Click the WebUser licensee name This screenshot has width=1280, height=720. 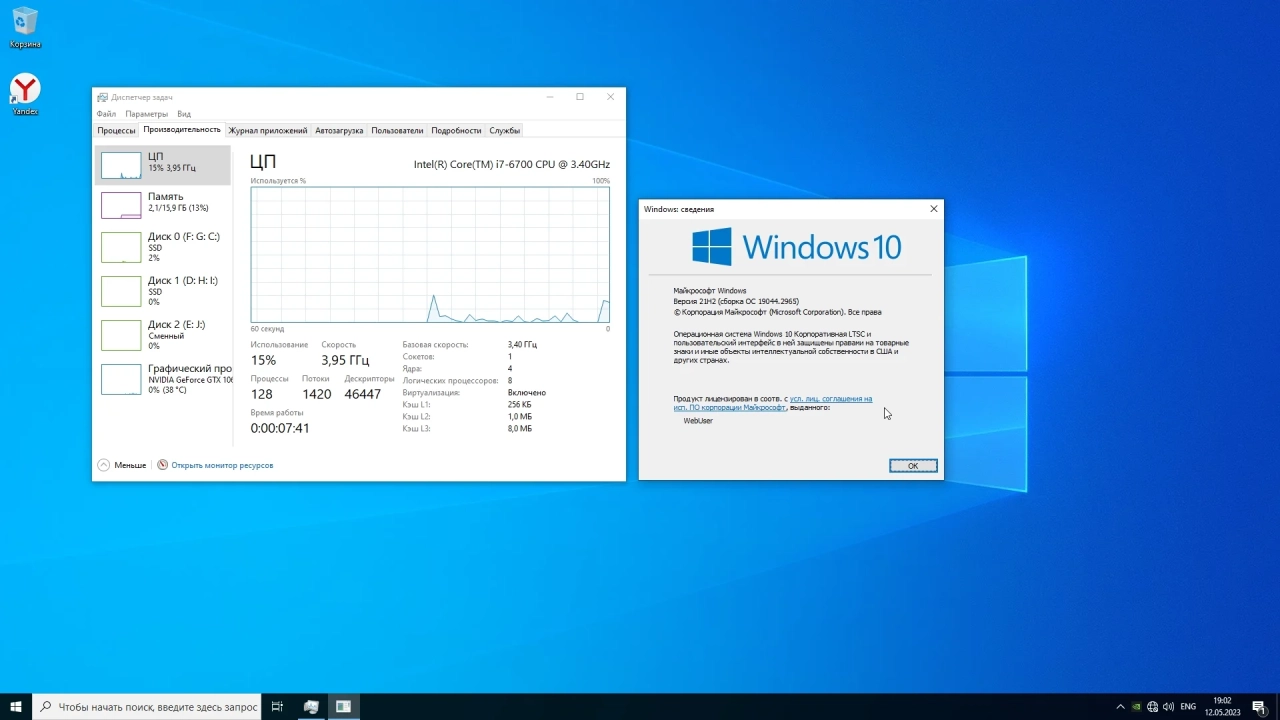tap(698, 421)
